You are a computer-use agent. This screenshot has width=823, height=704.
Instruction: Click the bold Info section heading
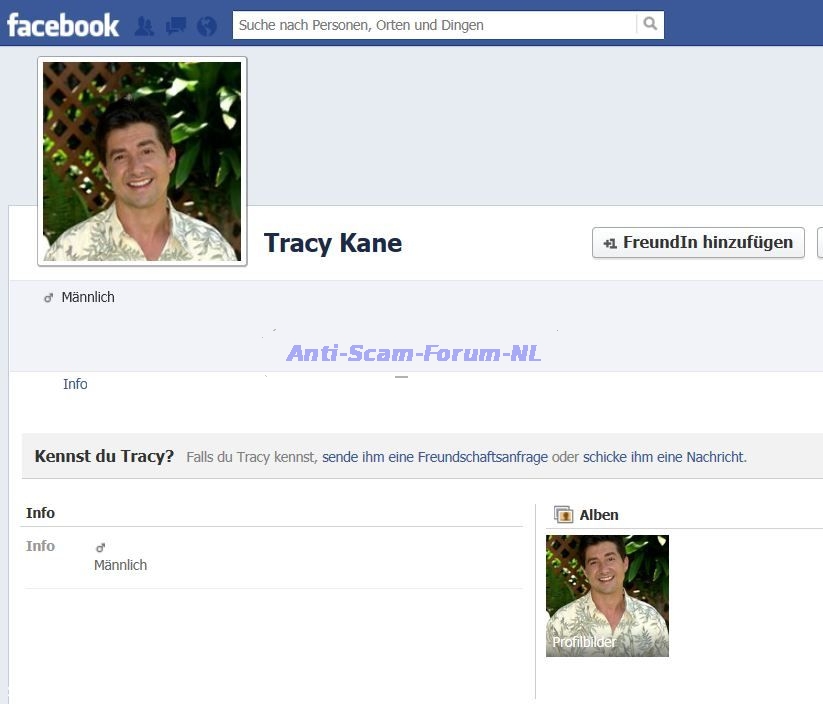40,513
